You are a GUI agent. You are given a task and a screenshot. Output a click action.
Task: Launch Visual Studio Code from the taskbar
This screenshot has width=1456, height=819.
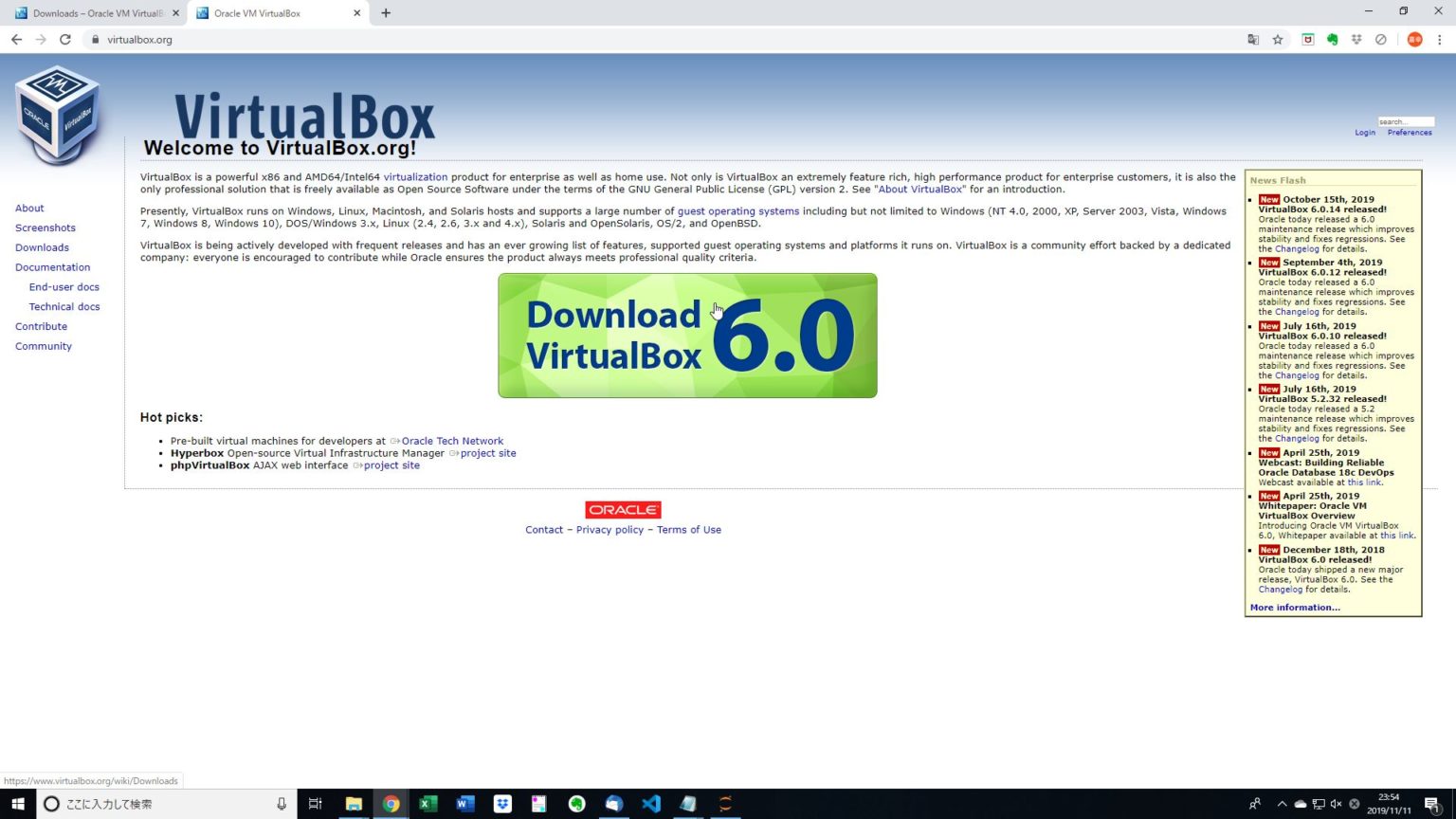(x=650, y=804)
